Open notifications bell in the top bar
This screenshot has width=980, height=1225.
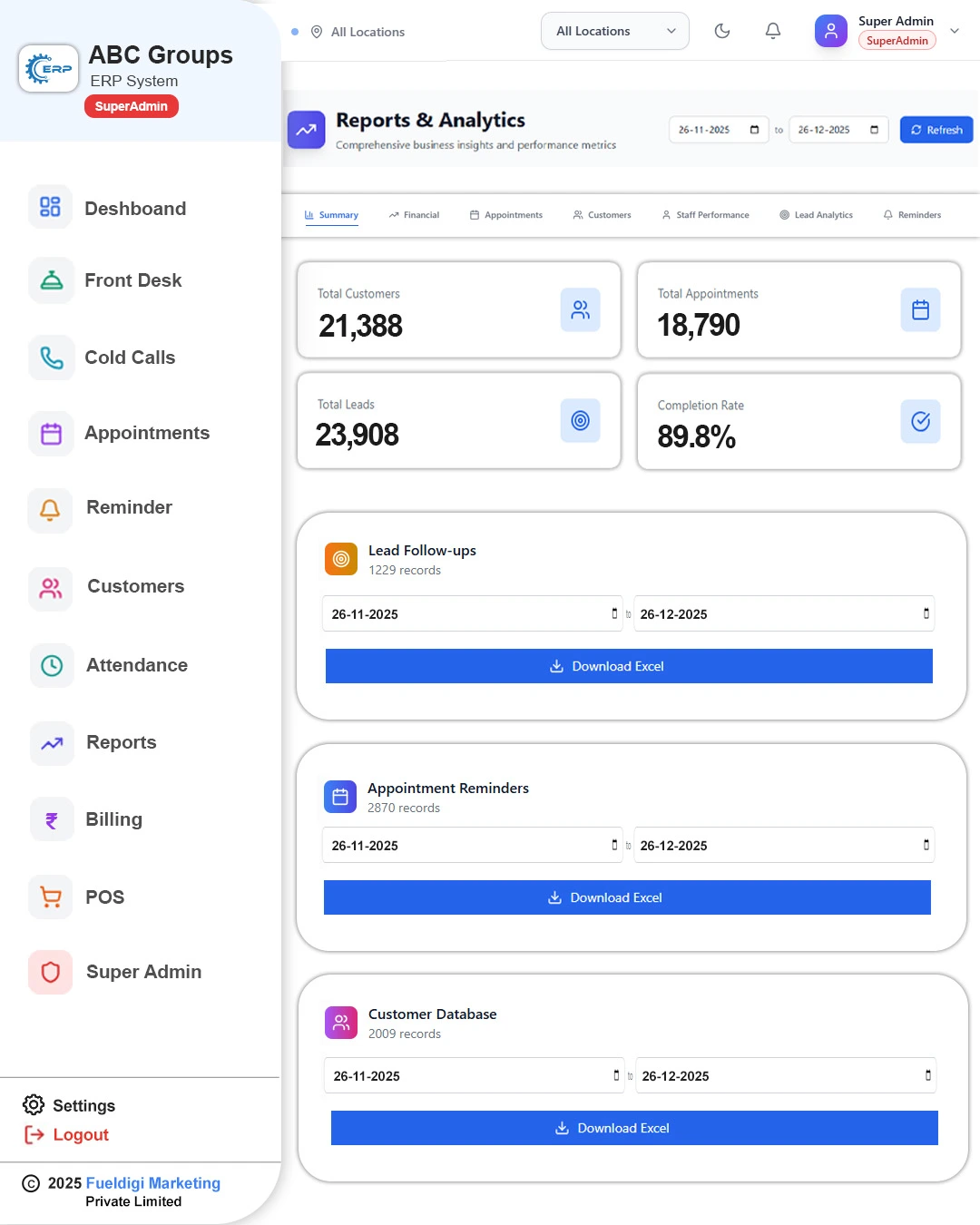coord(773,31)
